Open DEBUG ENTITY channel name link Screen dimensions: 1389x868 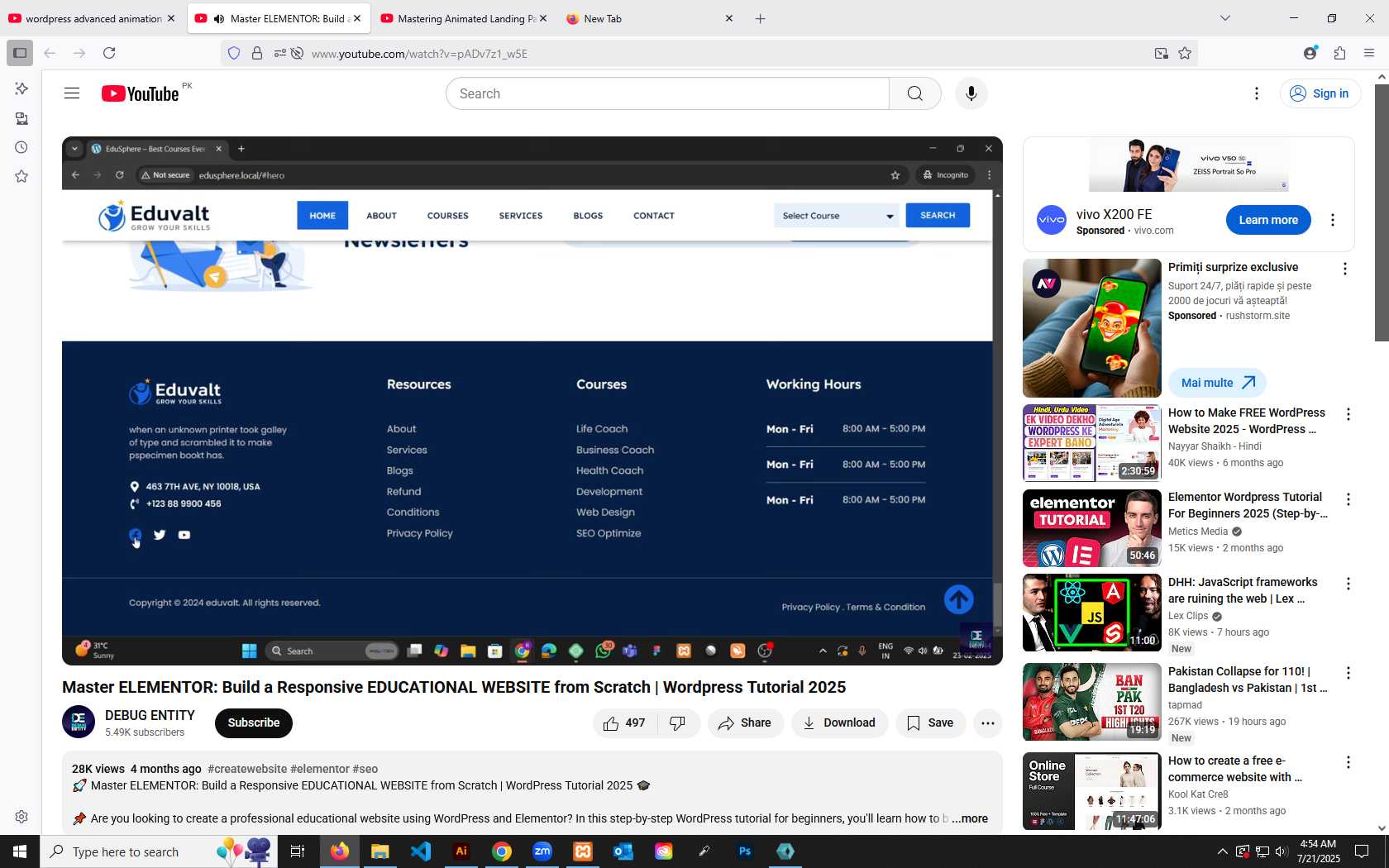(x=150, y=715)
